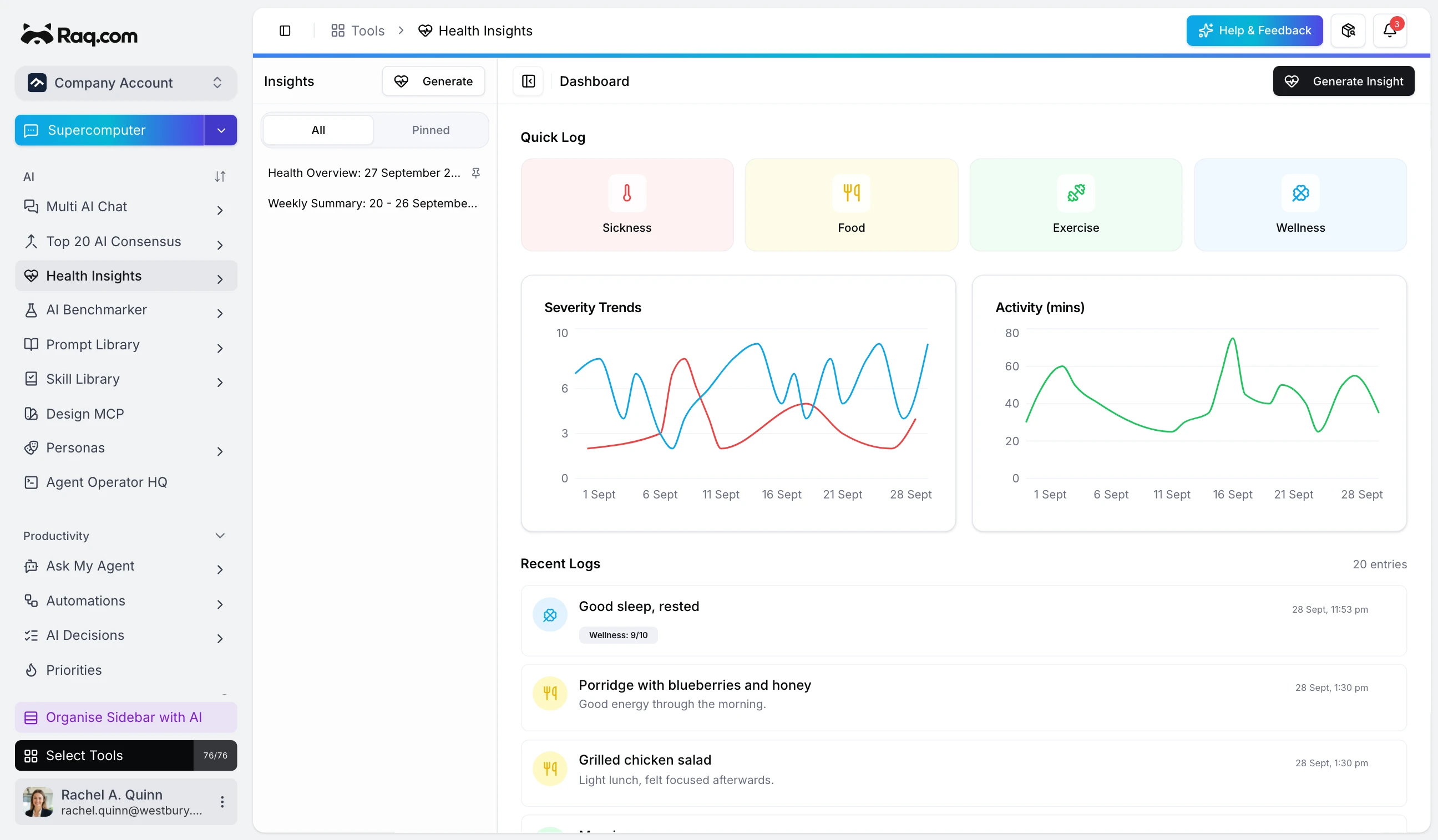This screenshot has width=1438, height=840.
Task: Click the Wellness: 9/10 tag
Action: coord(618,635)
